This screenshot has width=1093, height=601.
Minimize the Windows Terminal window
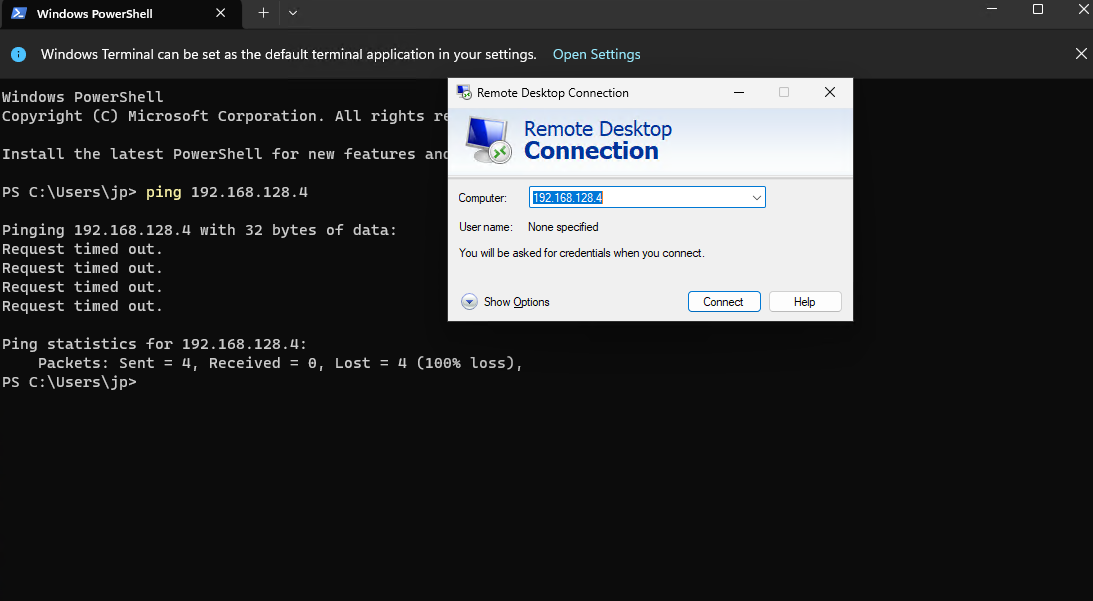point(992,10)
